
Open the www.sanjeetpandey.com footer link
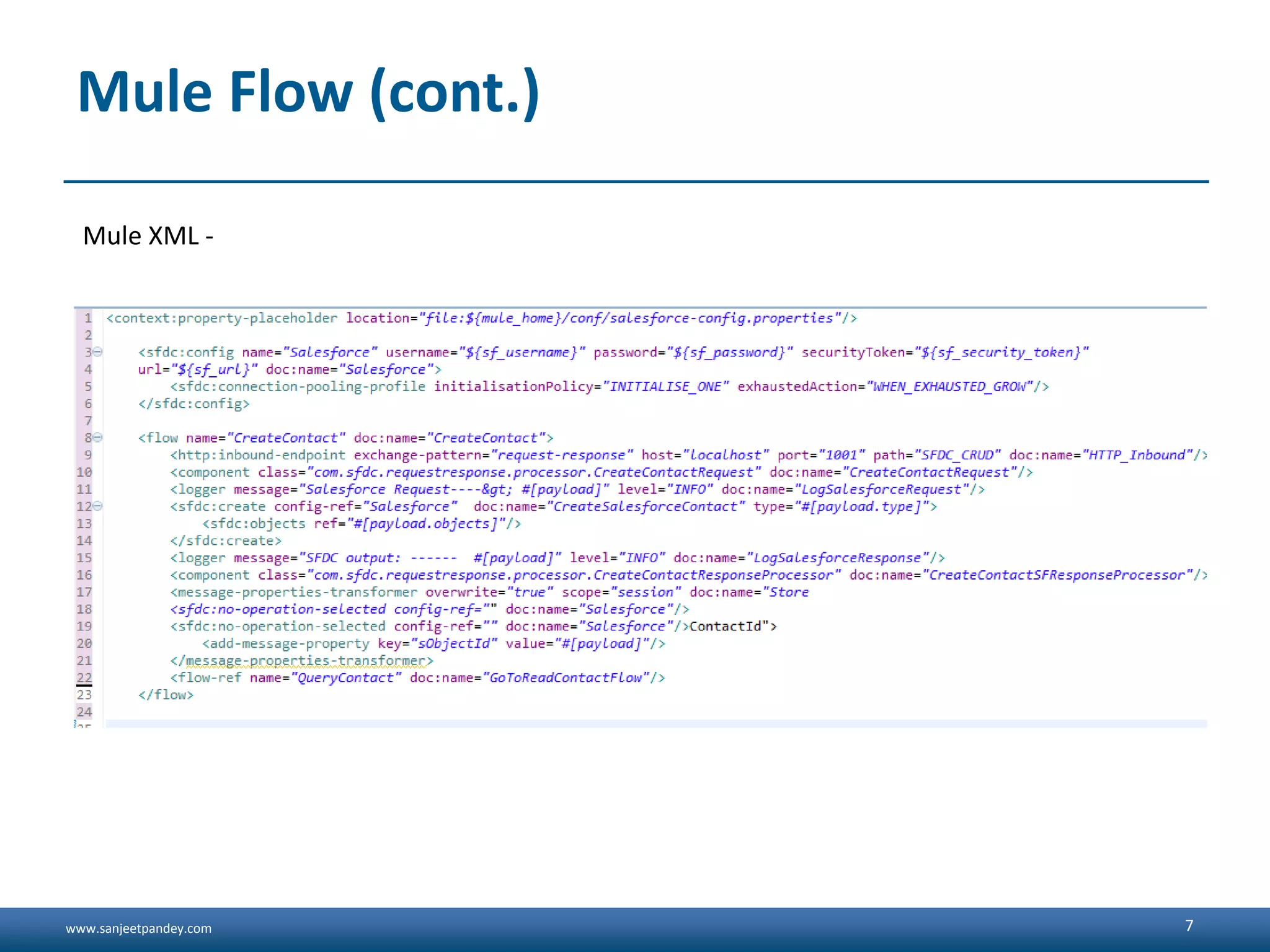[138, 928]
